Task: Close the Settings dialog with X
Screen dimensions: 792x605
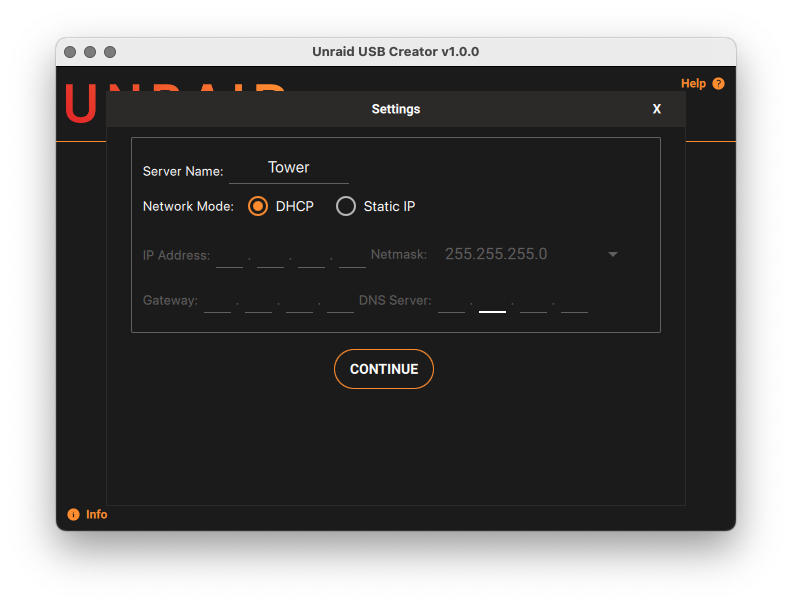Action: click(657, 109)
